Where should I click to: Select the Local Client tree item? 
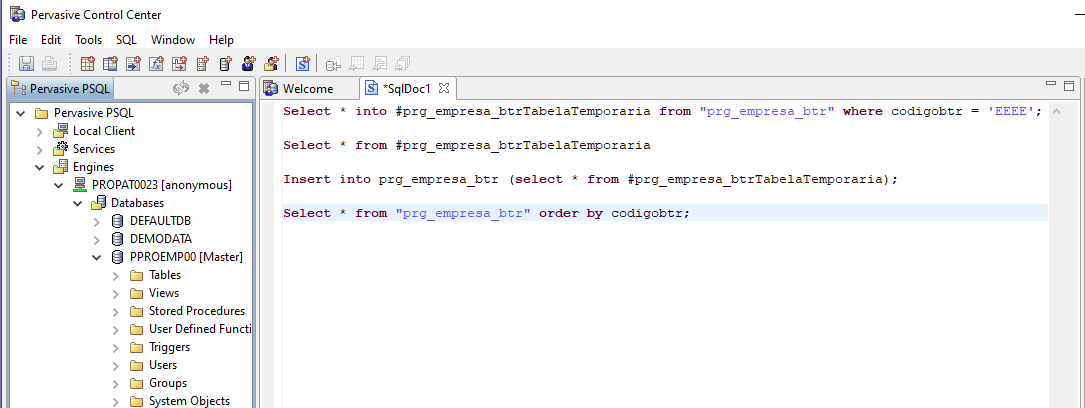pyautogui.click(x=104, y=131)
